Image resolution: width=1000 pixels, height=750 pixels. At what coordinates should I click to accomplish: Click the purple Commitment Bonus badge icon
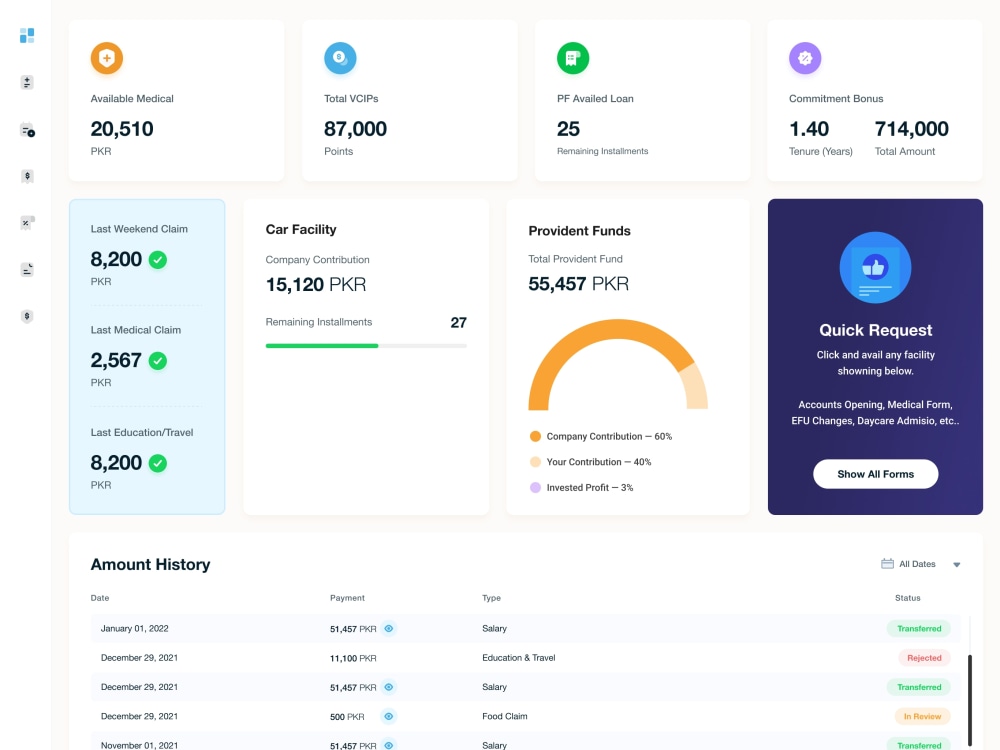pos(805,58)
